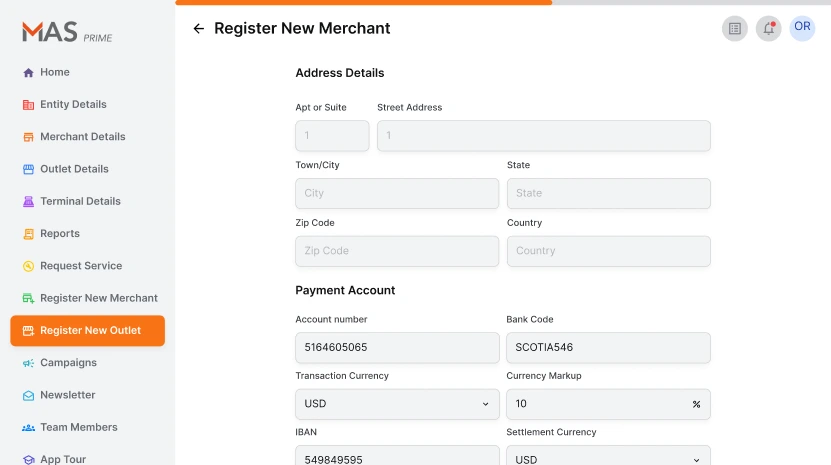Expand the Settlement Currency dropdown

(x=608, y=459)
